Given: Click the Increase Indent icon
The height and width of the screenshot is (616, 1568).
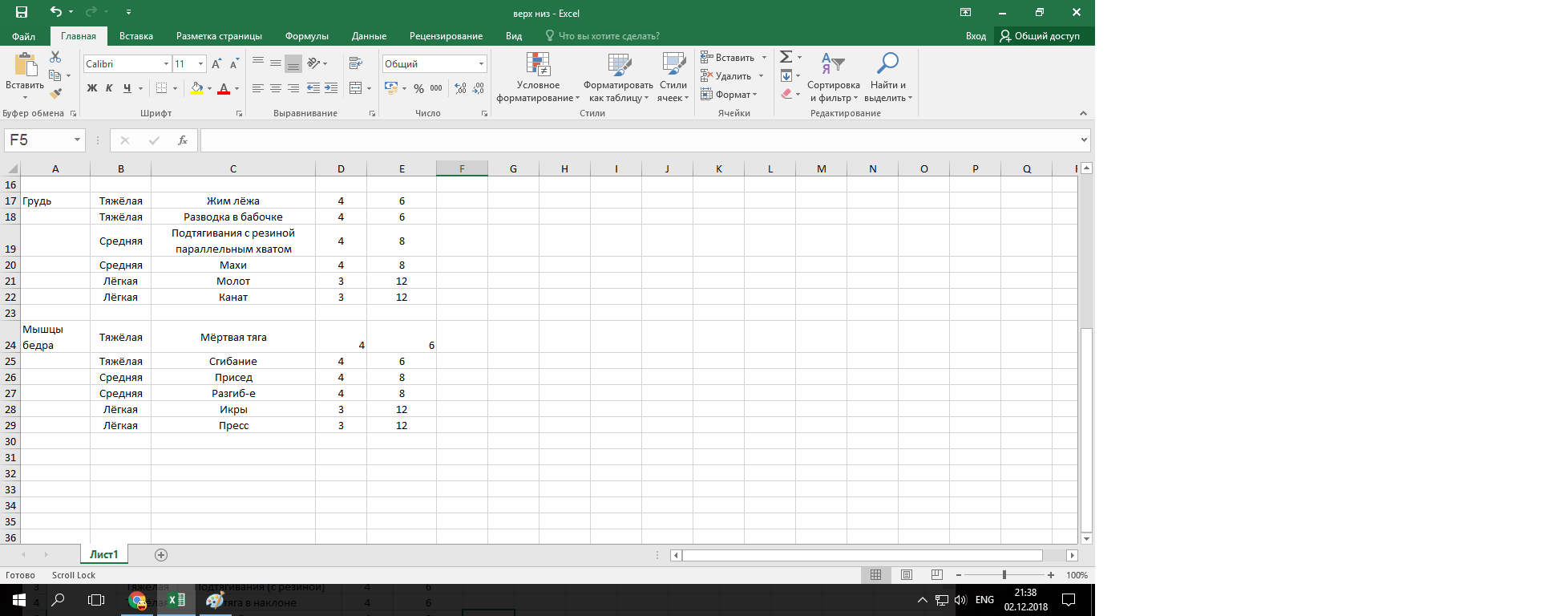Looking at the screenshot, I should tap(331, 88).
